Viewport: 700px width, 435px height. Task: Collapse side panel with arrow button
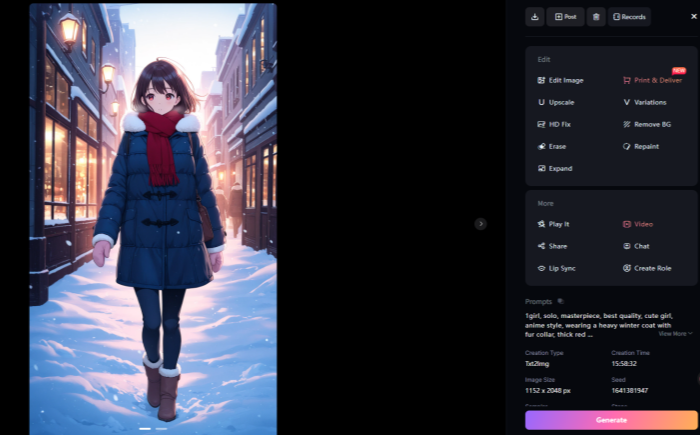(x=480, y=224)
